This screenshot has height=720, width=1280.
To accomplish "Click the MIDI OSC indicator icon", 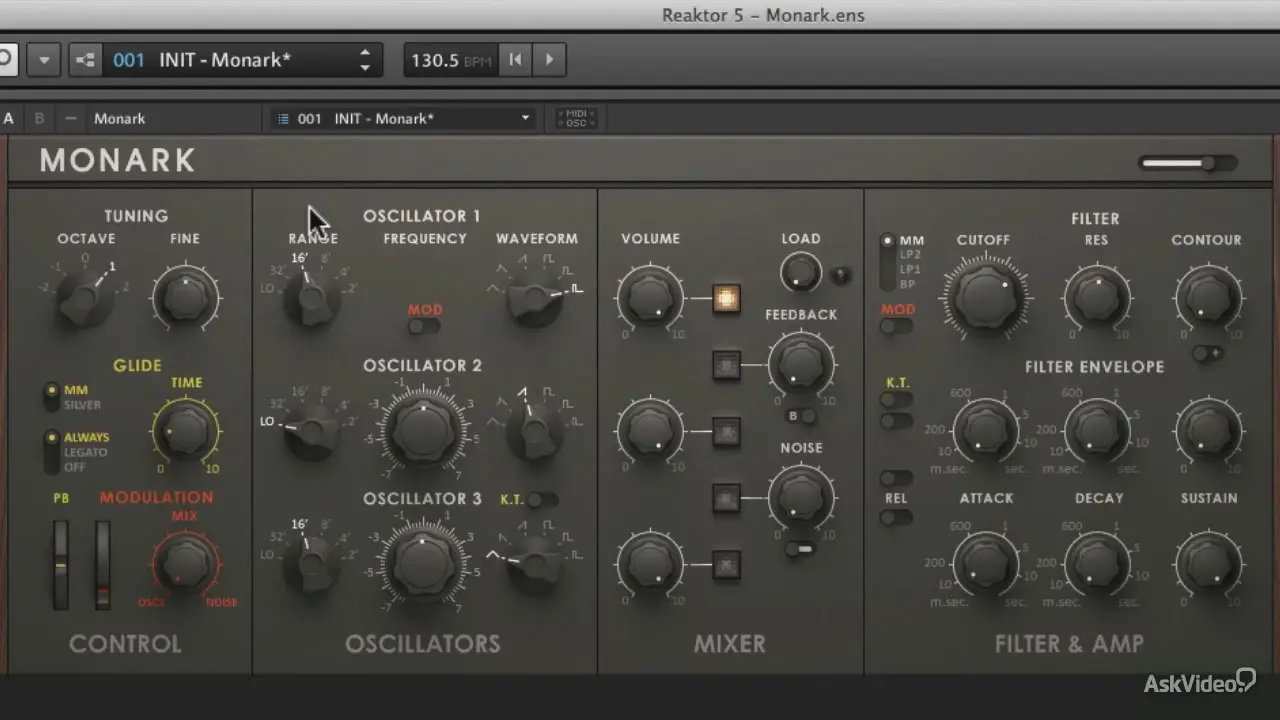I will (576, 118).
